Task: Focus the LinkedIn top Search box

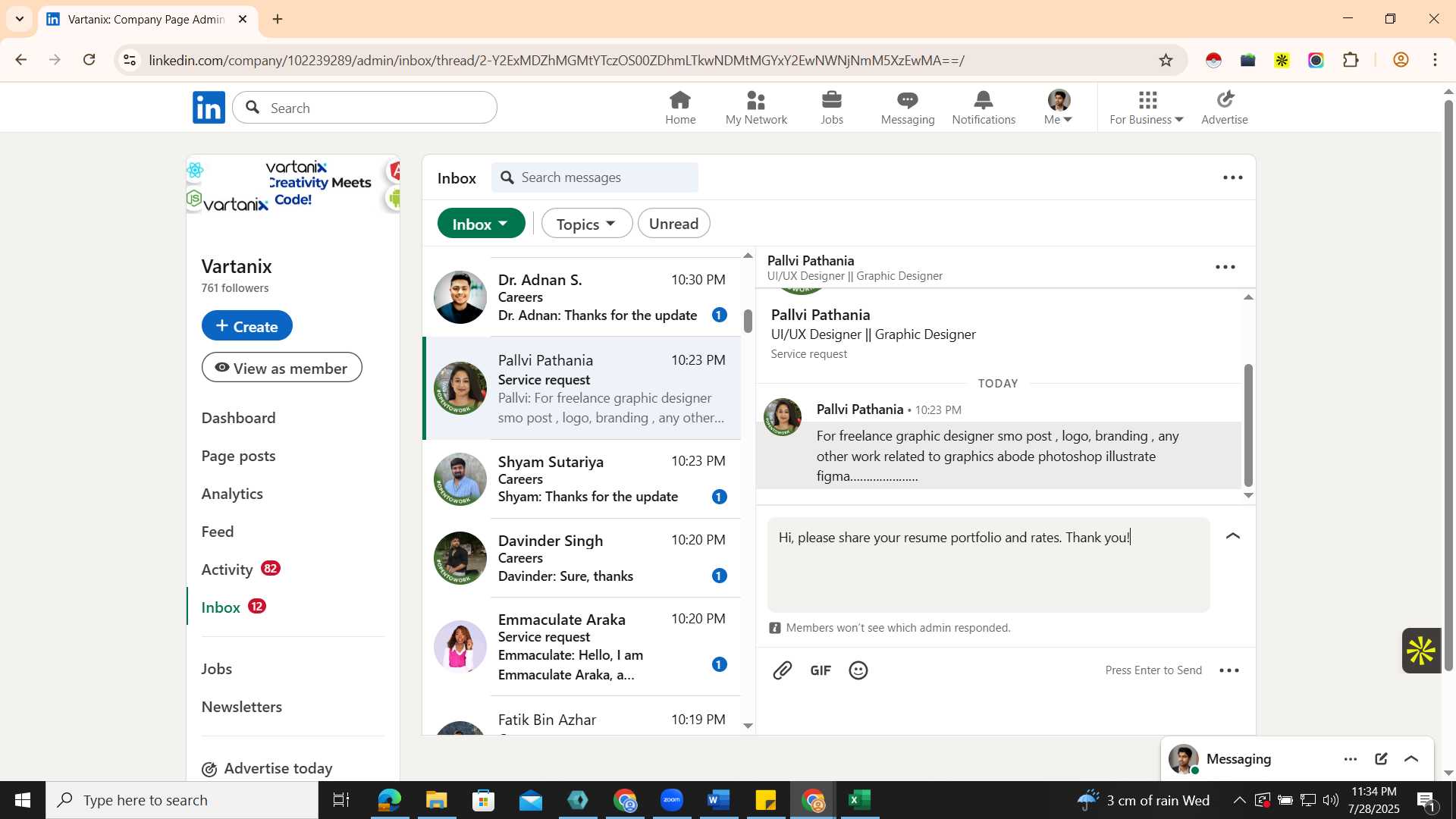Action: point(365,108)
